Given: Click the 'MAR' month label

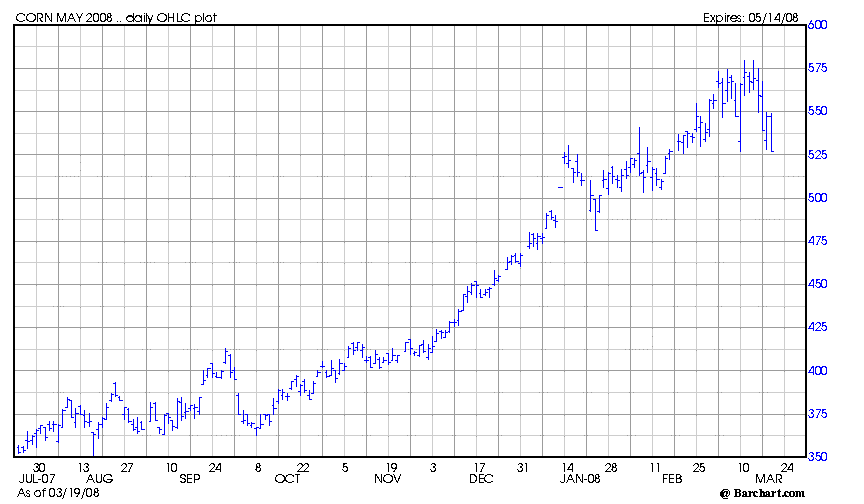Looking at the screenshot, I should click(x=769, y=479).
